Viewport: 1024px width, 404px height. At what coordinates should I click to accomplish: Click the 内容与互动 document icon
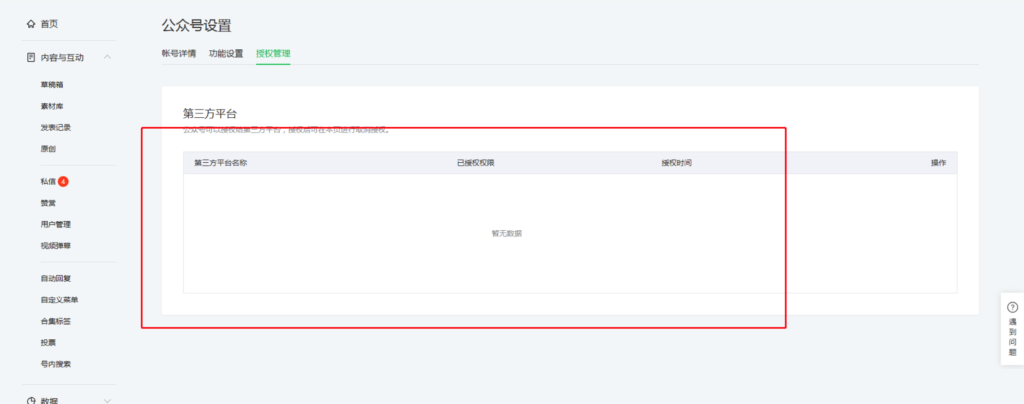[x=31, y=57]
